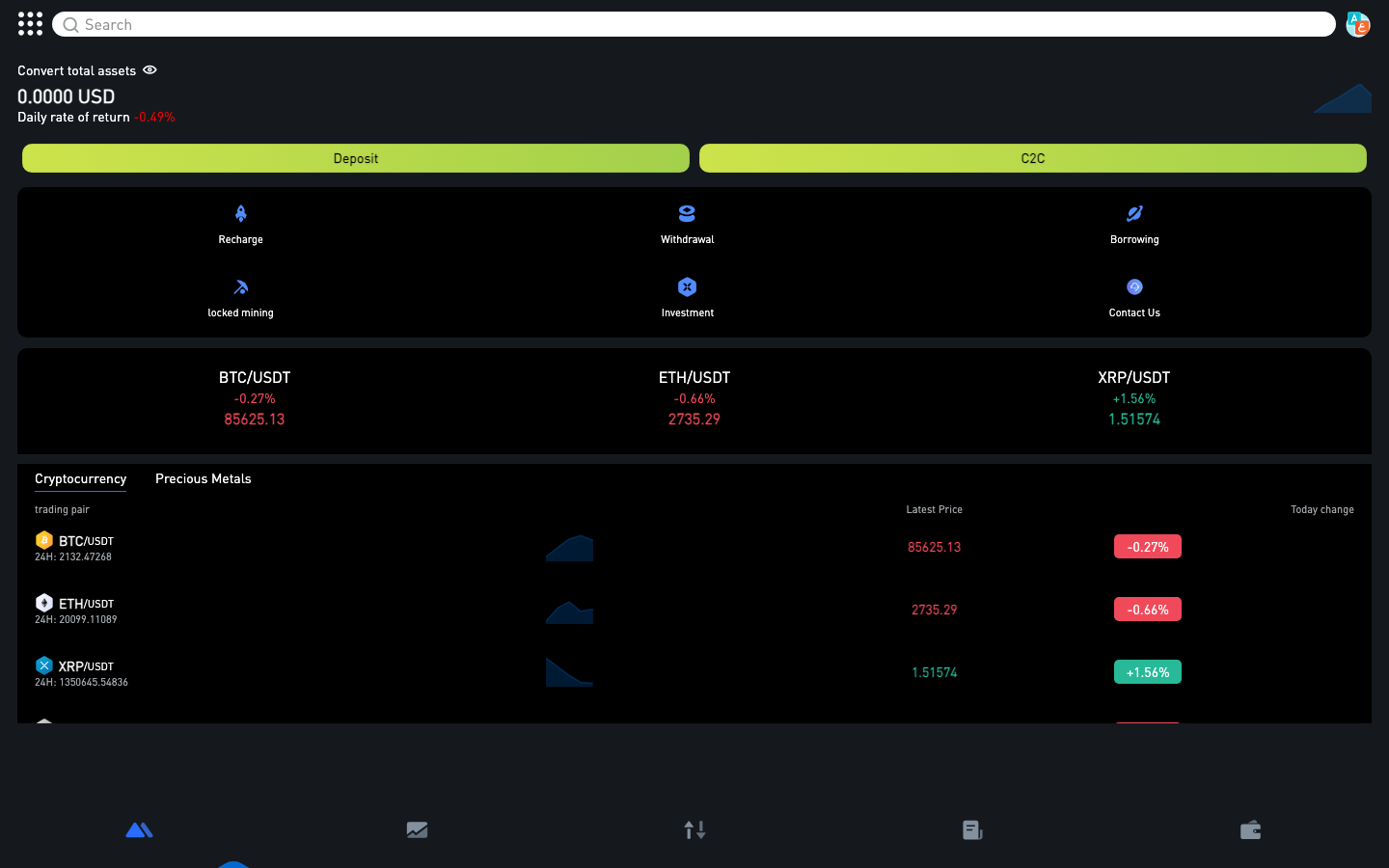Open the XRP/USDT mini chart thumbnail

pyautogui.click(x=569, y=672)
